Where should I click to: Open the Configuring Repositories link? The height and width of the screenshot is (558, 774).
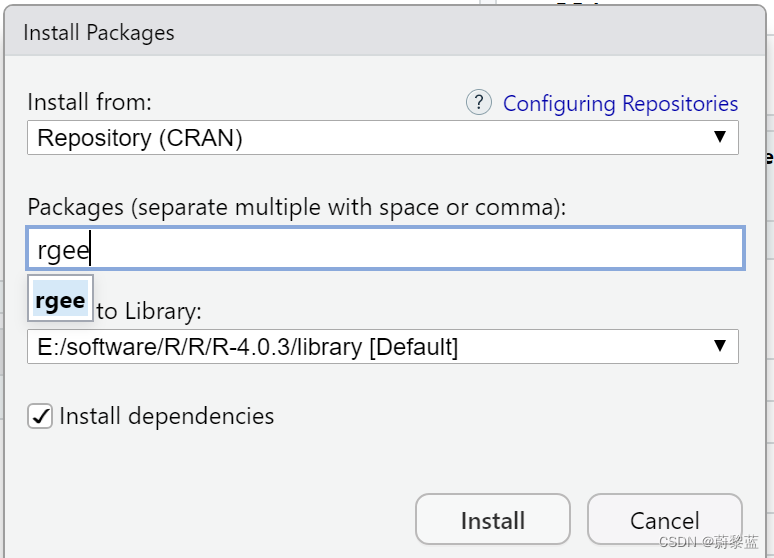pyautogui.click(x=620, y=104)
